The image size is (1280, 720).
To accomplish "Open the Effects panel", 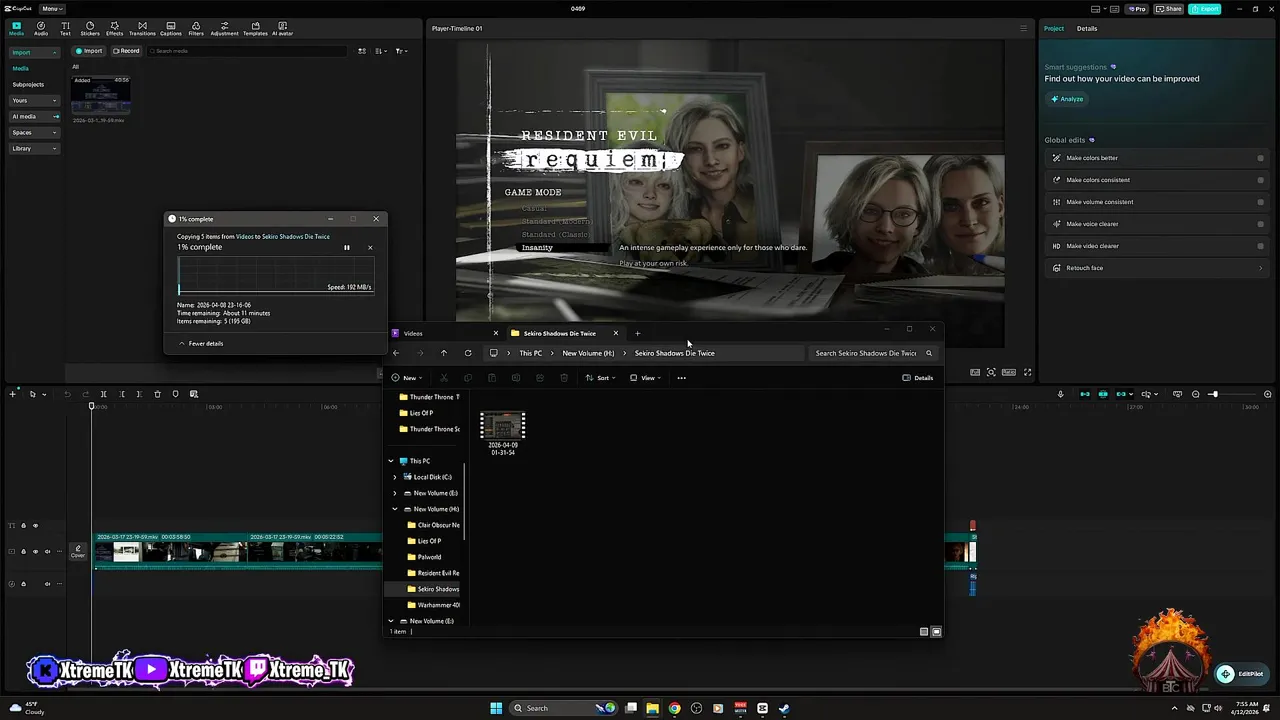I will click(x=114, y=28).
